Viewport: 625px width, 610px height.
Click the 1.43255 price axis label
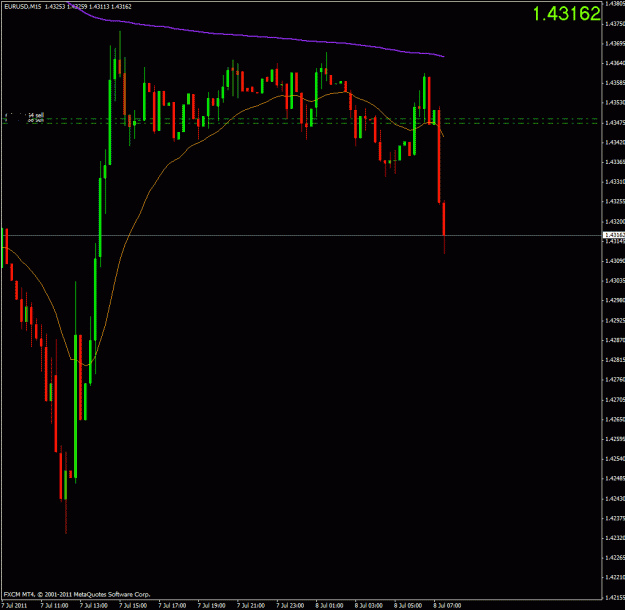[615, 201]
